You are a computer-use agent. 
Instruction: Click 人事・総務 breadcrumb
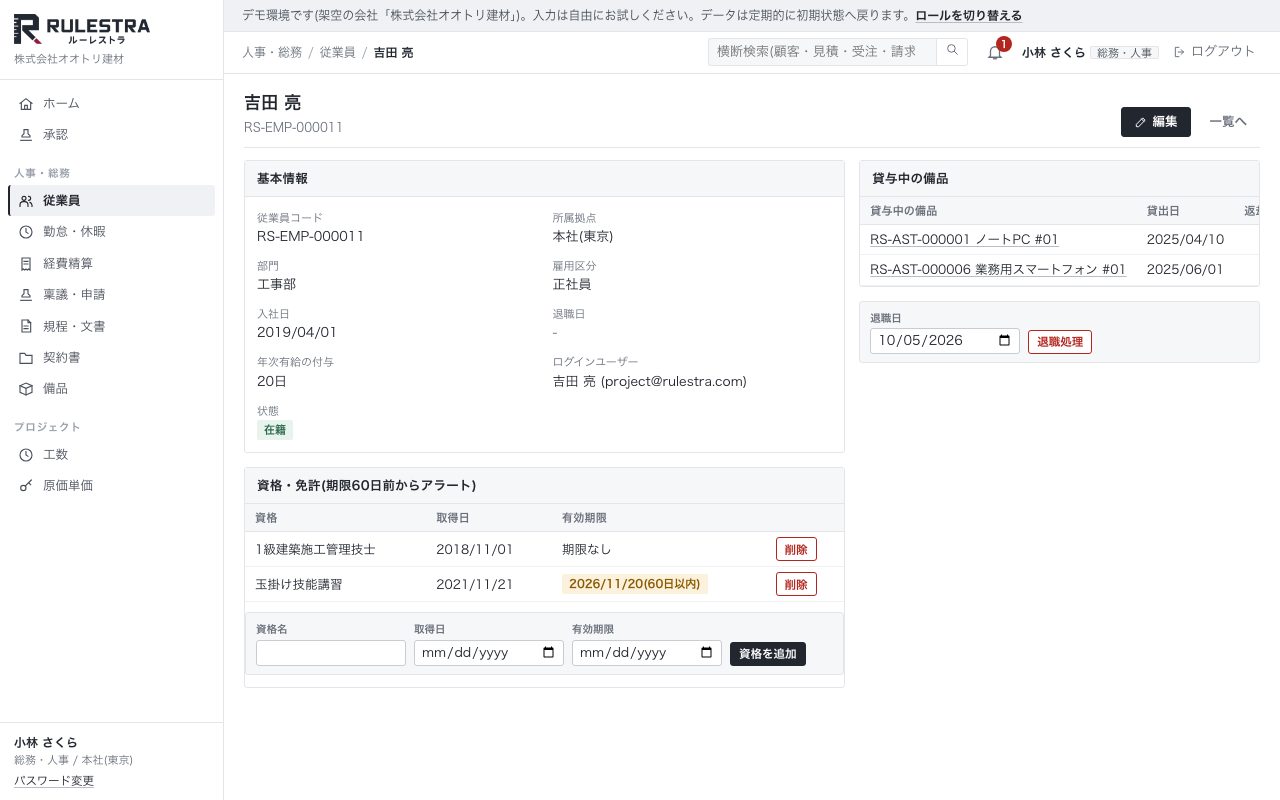[x=272, y=52]
